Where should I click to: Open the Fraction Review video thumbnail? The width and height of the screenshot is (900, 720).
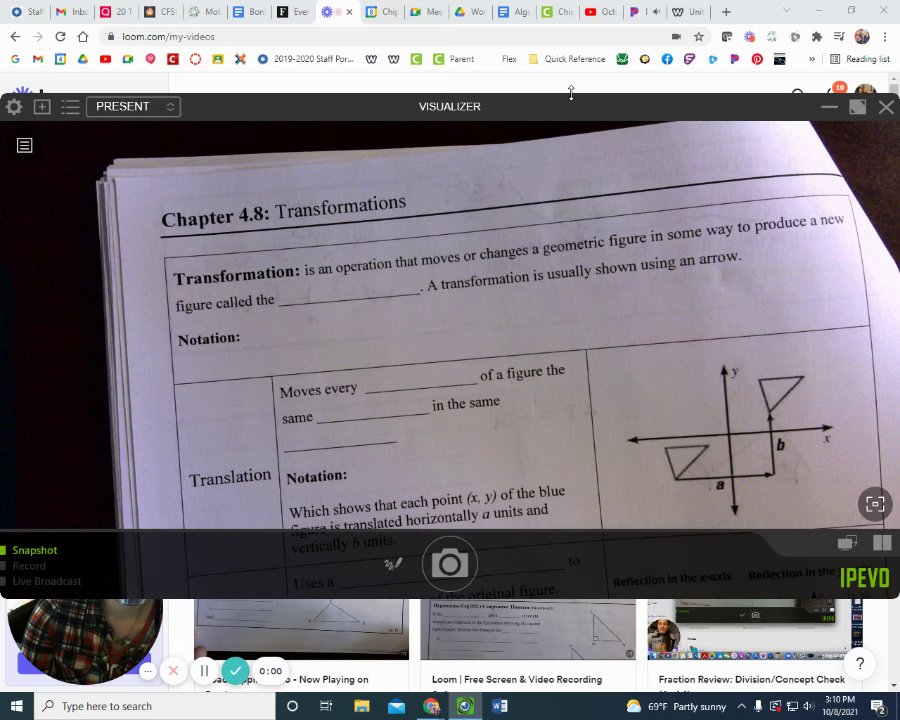754,629
